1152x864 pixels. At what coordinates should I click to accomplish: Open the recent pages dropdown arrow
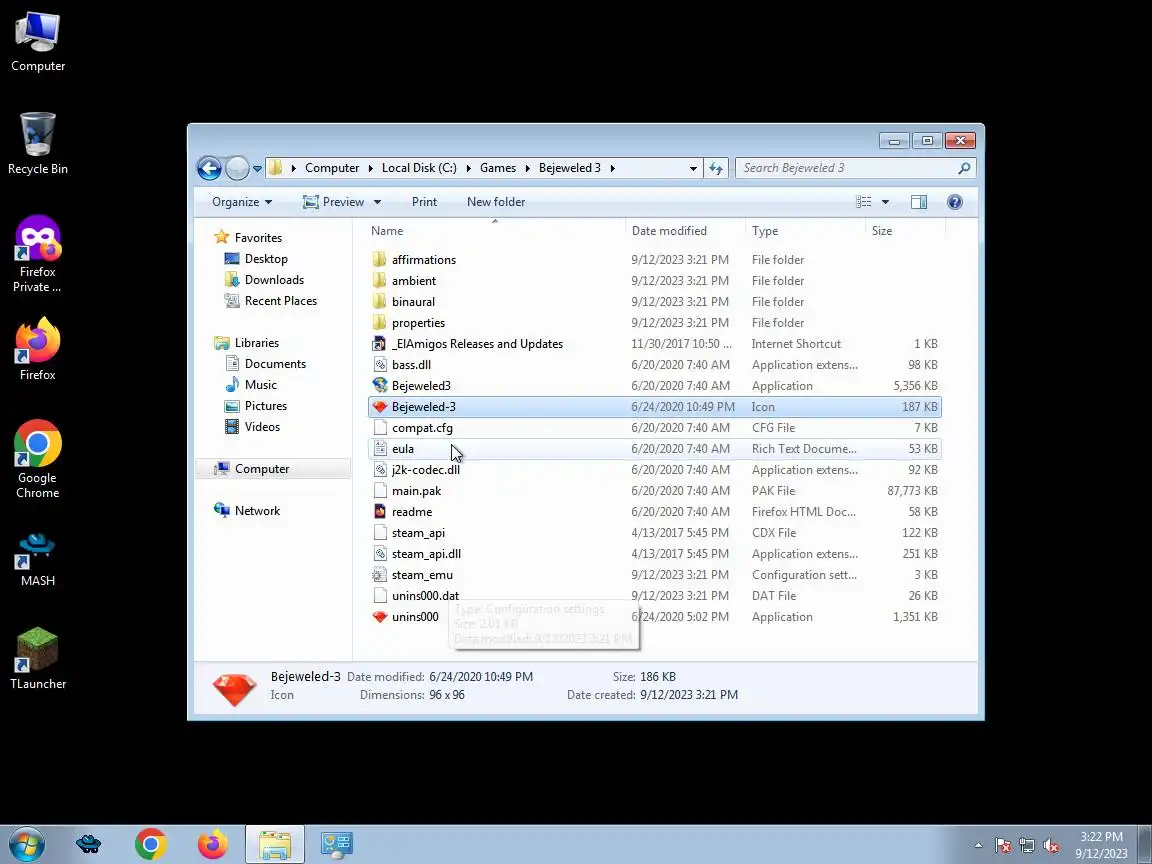pyautogui.click(x=257, y=168)
